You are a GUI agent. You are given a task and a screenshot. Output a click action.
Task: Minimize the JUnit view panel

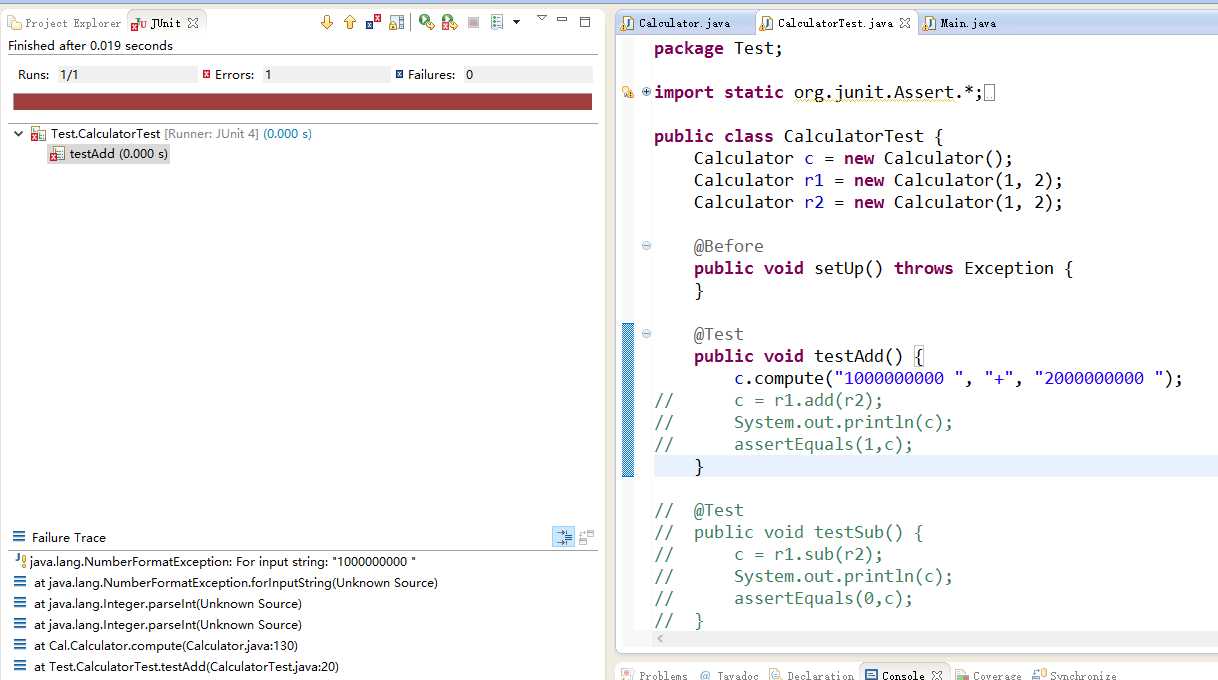click(x=563, y=20)
